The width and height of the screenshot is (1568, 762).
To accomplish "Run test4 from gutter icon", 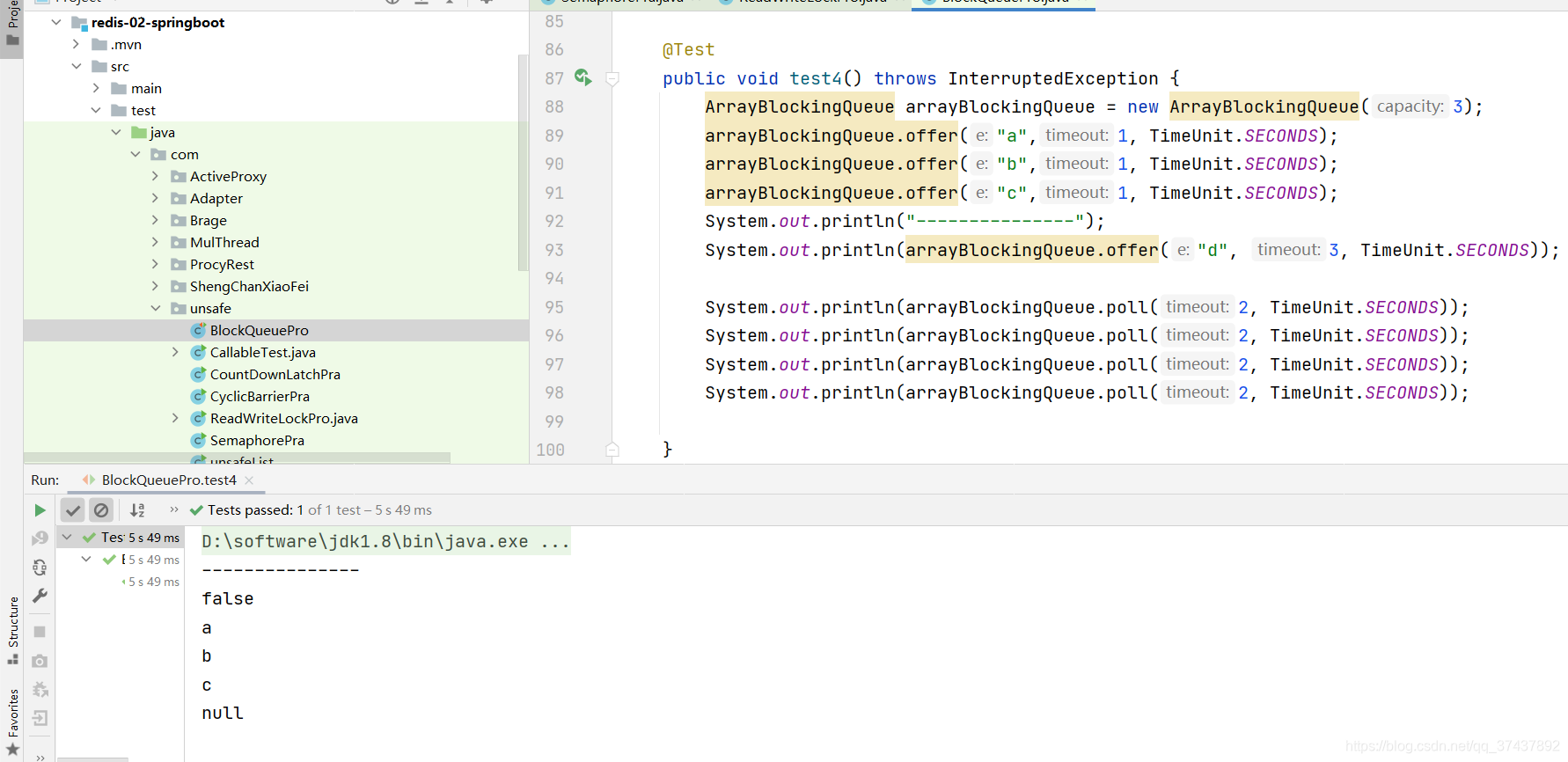I will coord(583,77).
